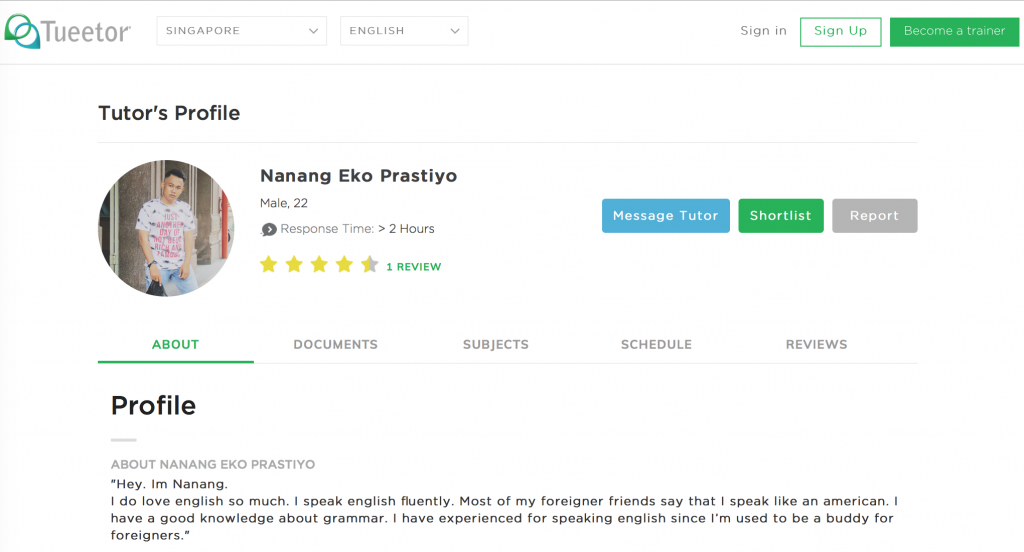Click the Message Tutor button
Viewport: 1024px width, 552px height.
pos(665,216)
